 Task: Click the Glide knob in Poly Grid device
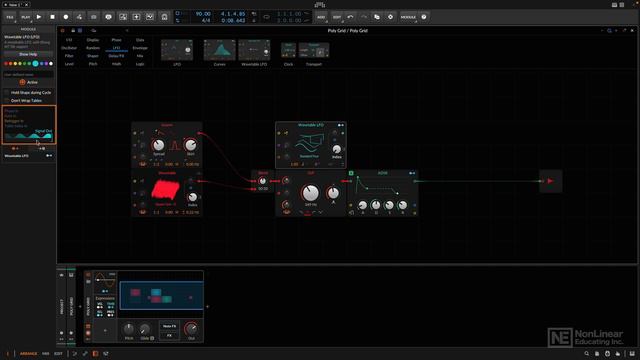pos(144,329)
